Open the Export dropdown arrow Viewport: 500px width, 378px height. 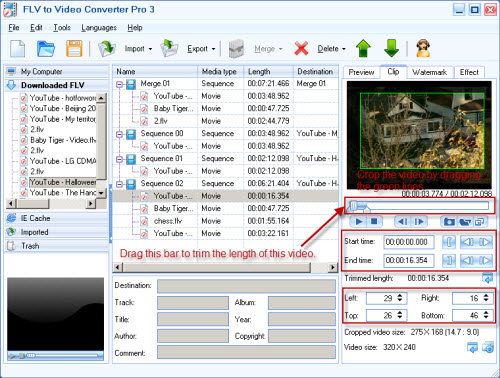pos(213,49)
